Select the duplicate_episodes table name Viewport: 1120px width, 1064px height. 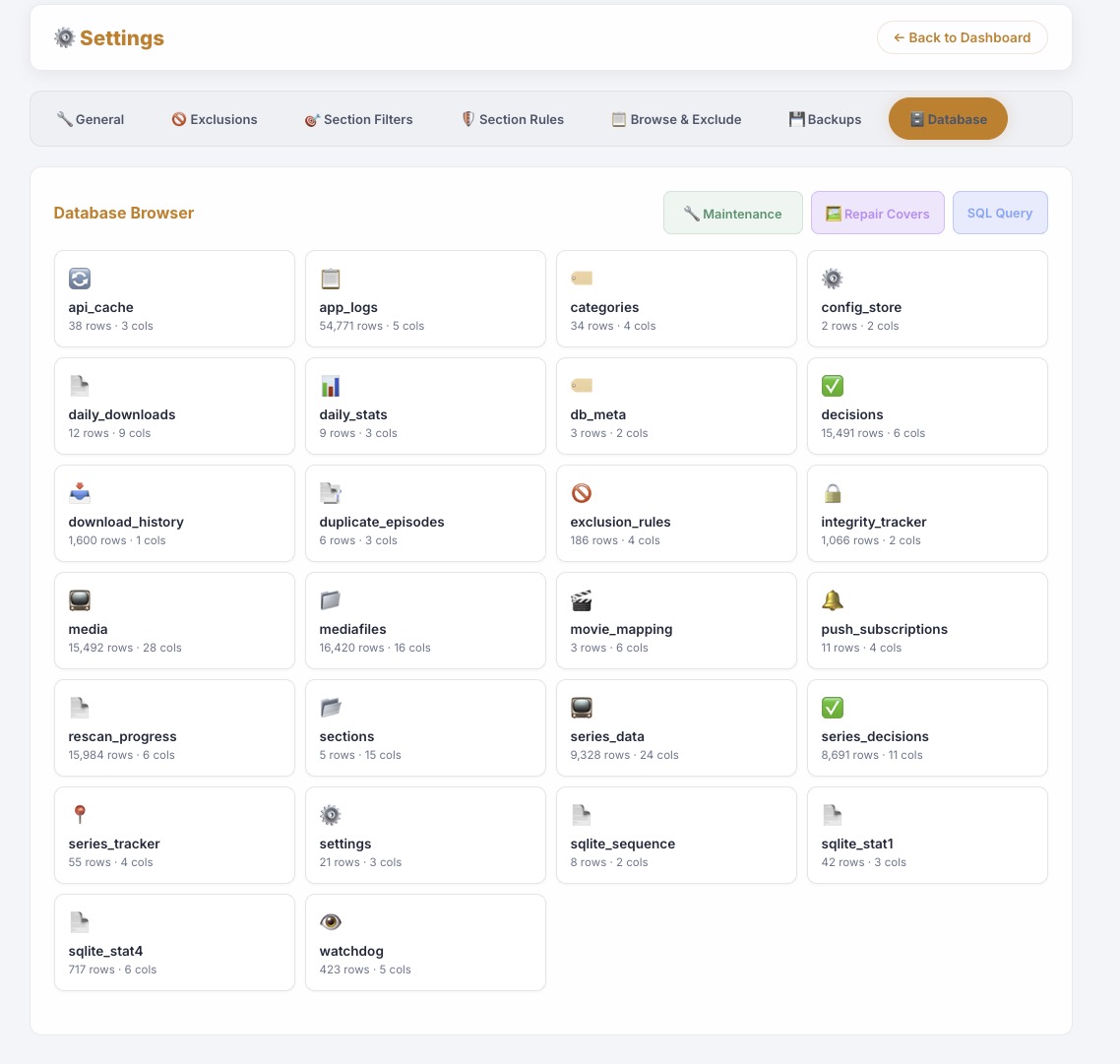pos(382,522)
